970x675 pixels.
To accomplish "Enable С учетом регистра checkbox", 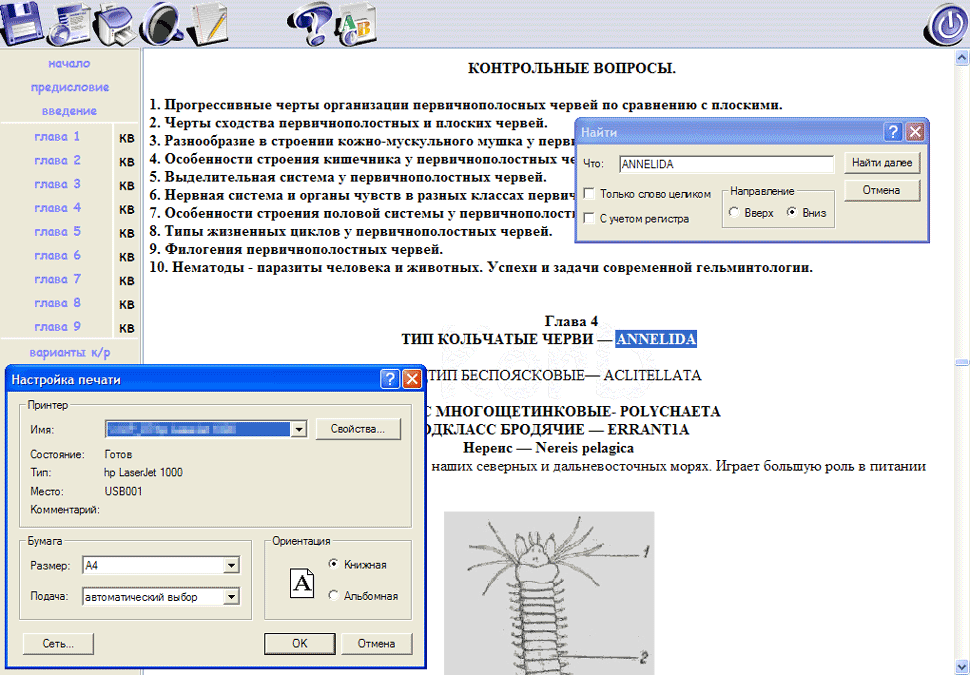I will click(590, 218).
